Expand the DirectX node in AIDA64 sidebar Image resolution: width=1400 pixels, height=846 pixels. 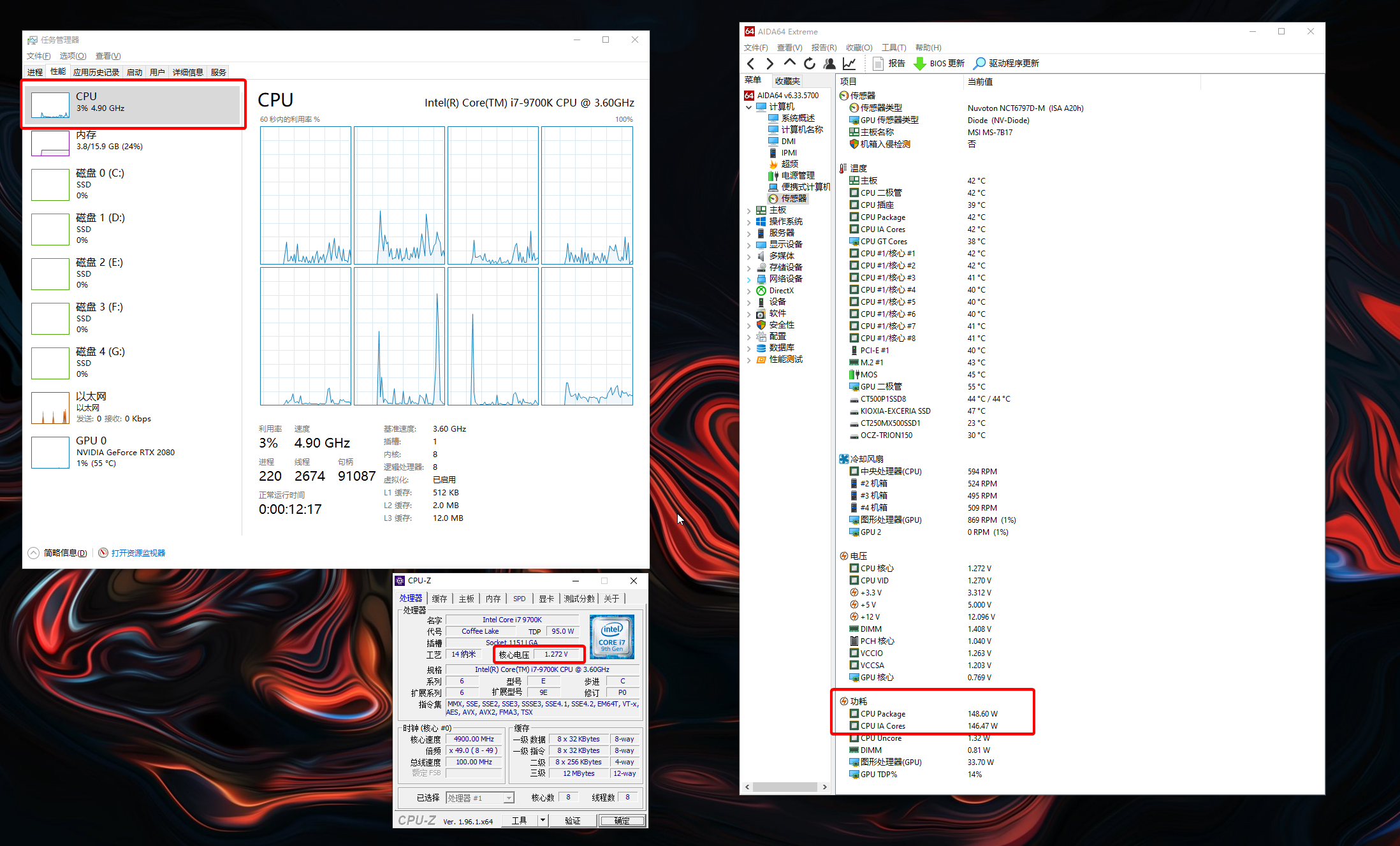(x=749, y=290)
